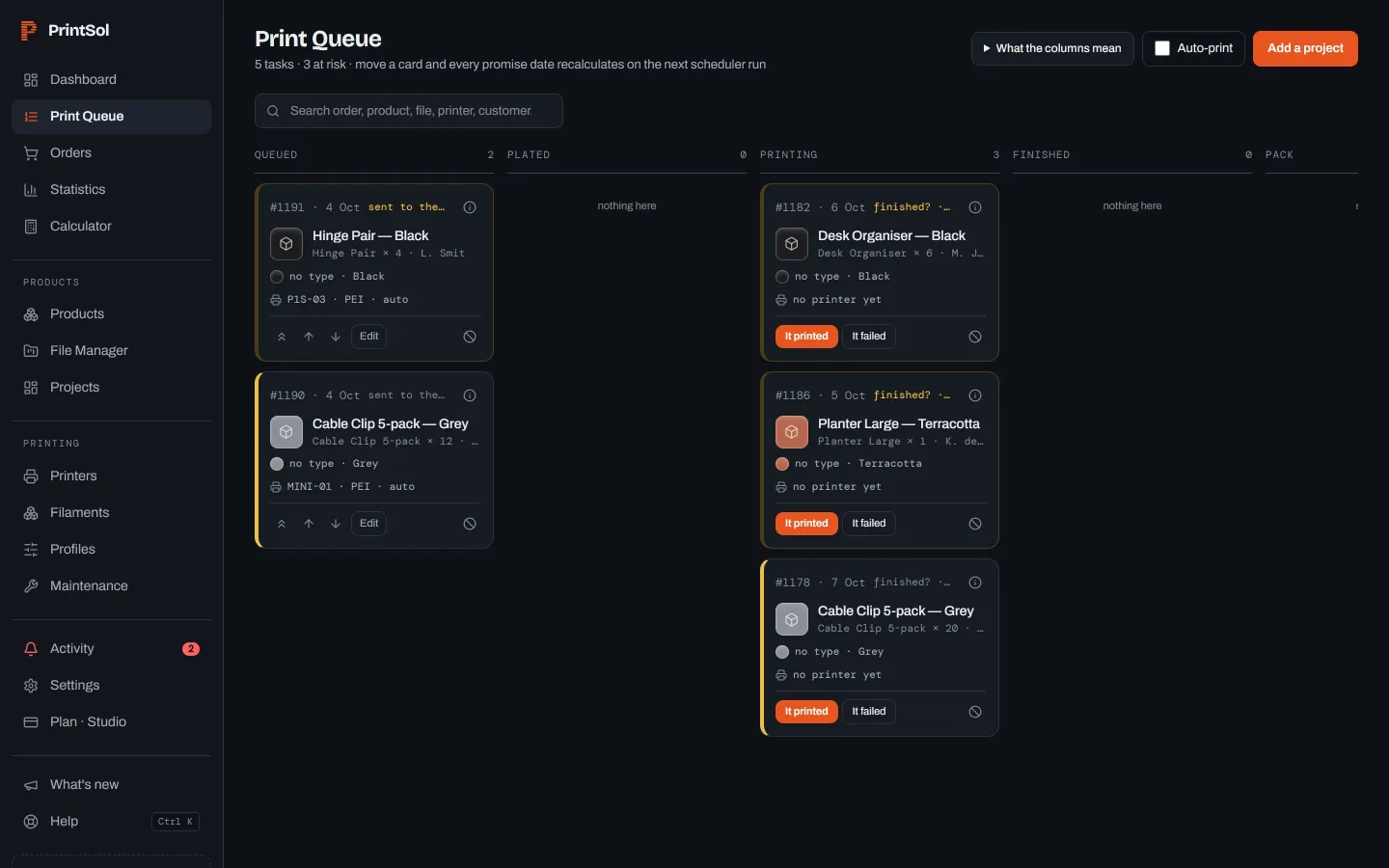Move Hinge Pair card to top of queue

tap(282, 337)
